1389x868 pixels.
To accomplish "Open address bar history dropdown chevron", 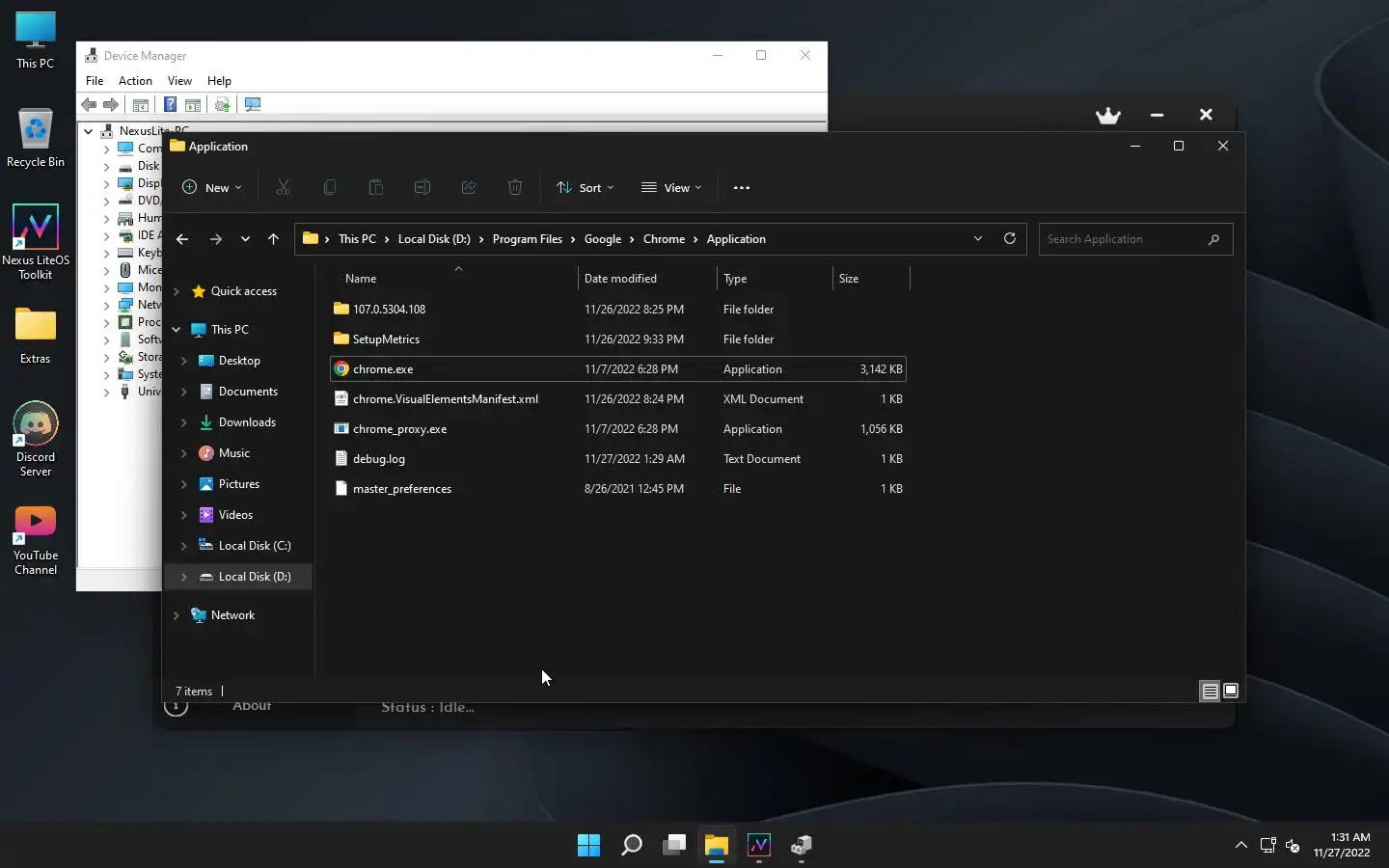I will [977, 239].
